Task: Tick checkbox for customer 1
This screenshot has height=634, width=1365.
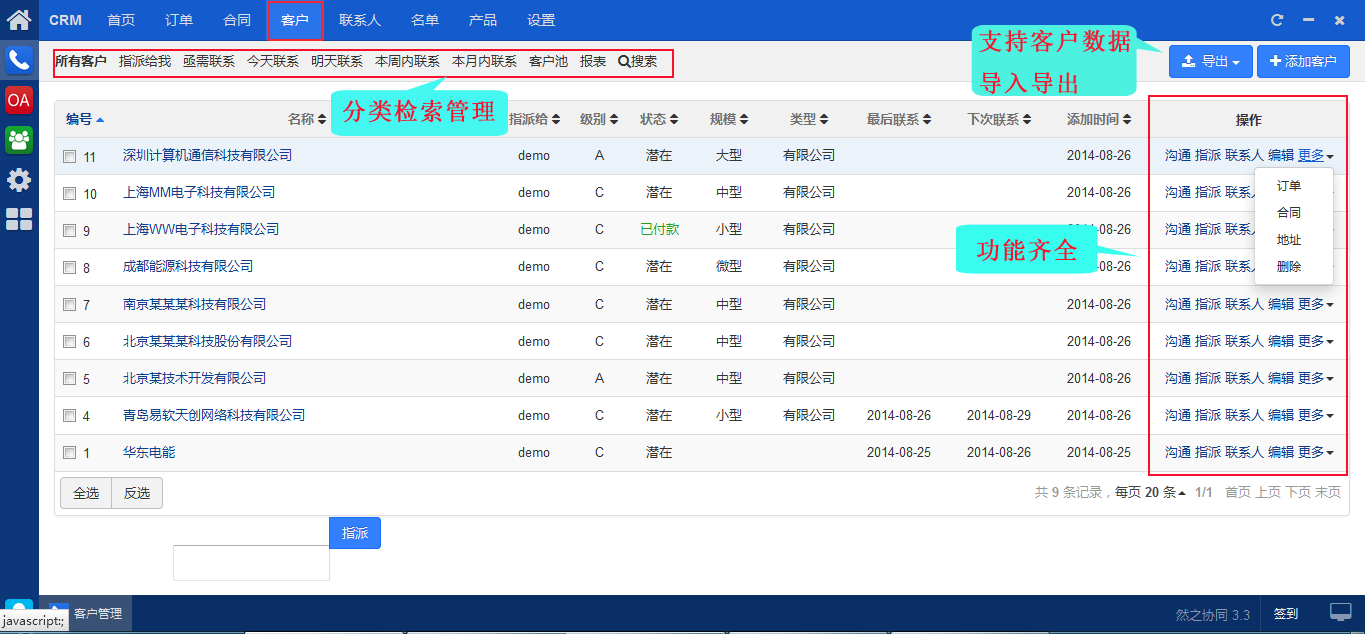Action: point(69,452)
